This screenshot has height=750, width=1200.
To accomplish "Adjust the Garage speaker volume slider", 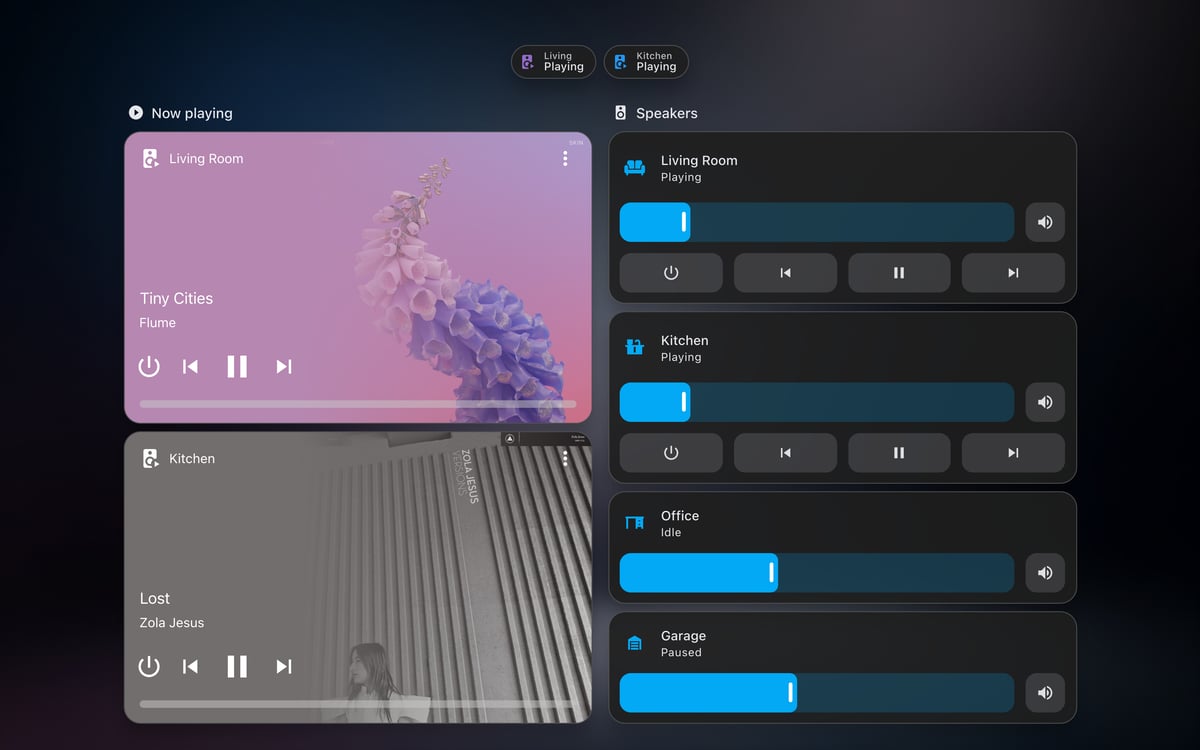I will [x=817, y=693].
